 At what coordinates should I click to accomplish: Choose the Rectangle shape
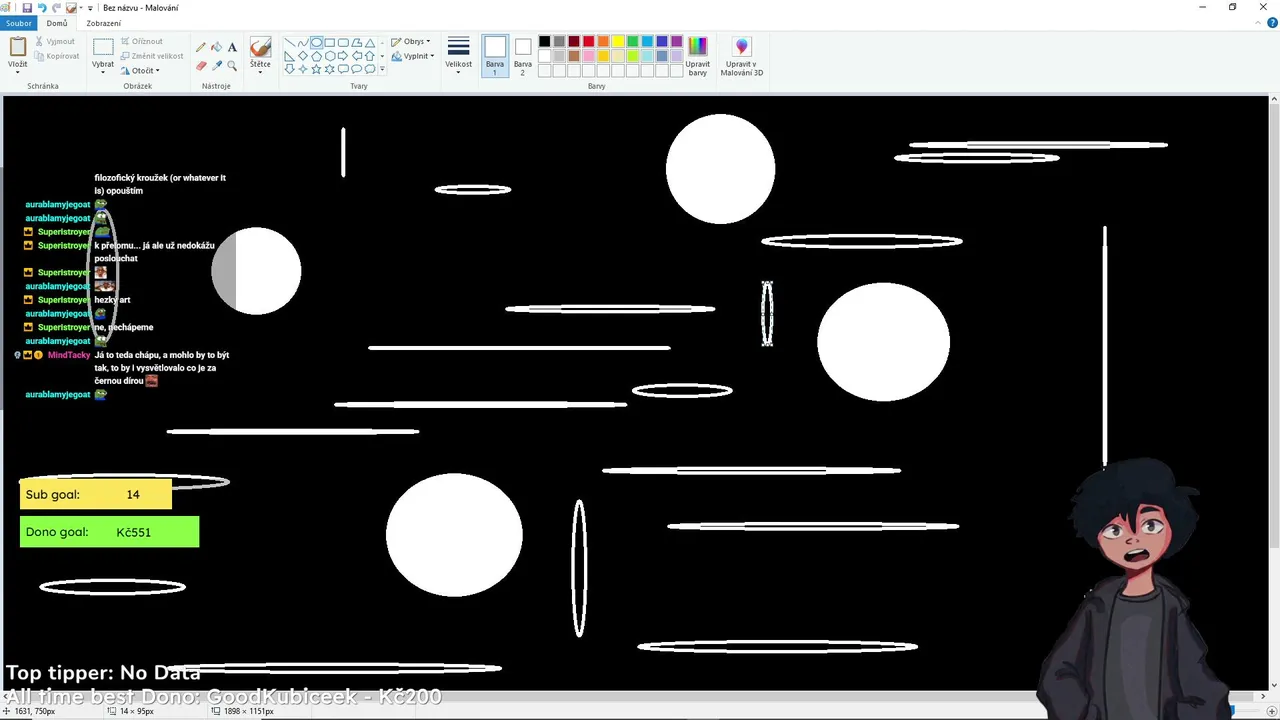click(x=330, y=43)
